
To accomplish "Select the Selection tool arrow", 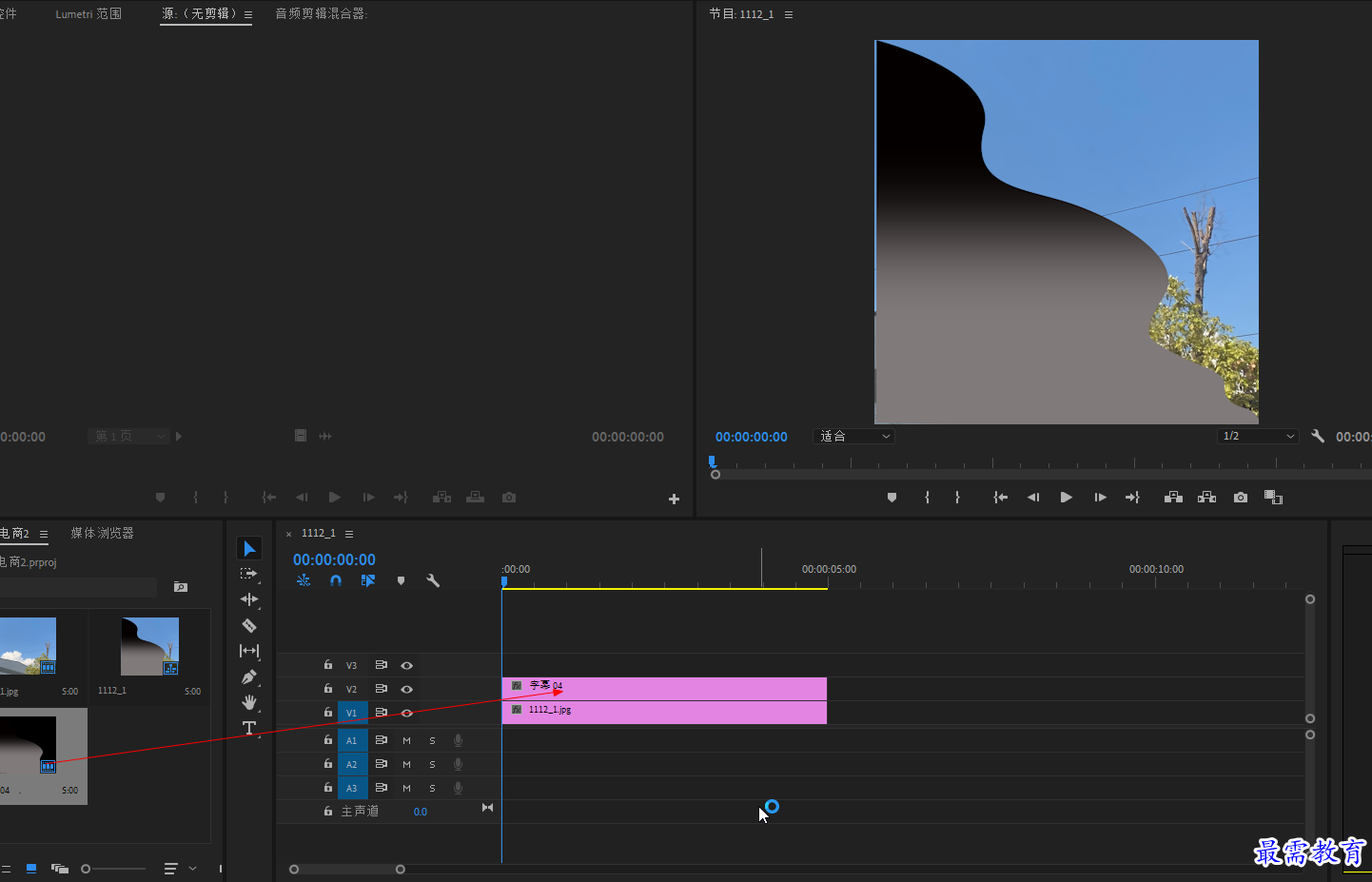I will 249,549.
